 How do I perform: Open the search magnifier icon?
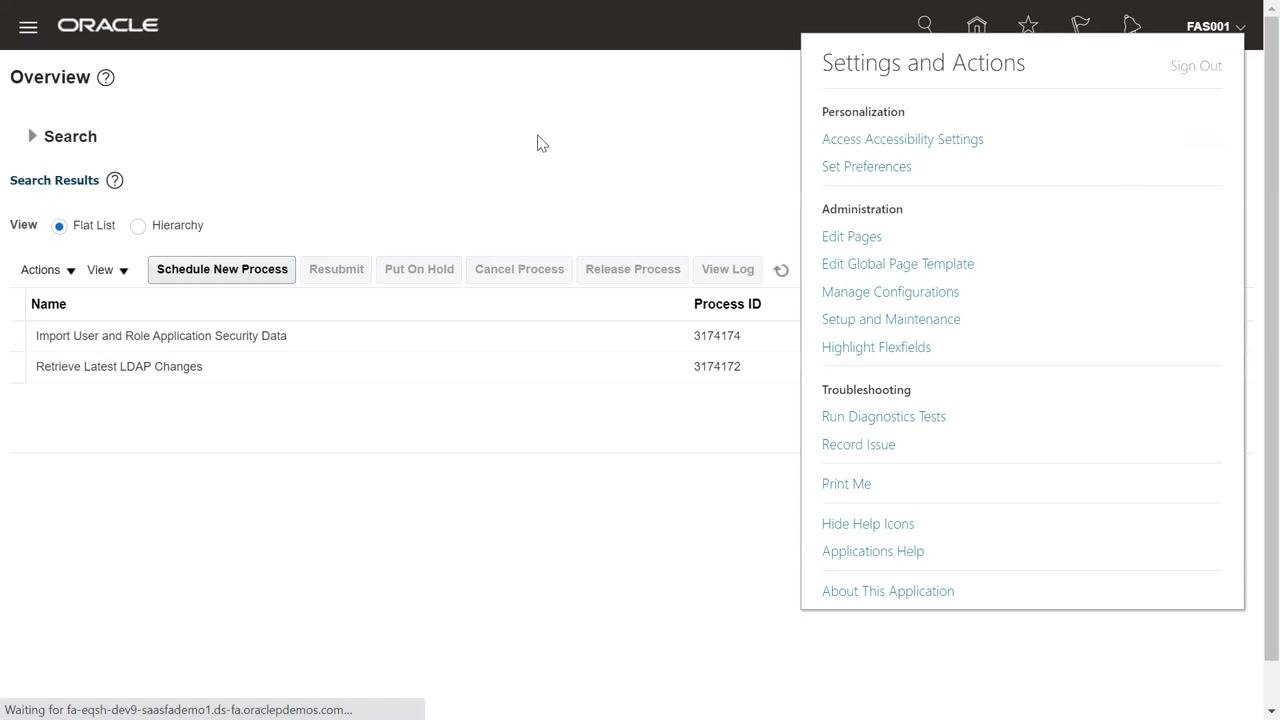[925, 25]
